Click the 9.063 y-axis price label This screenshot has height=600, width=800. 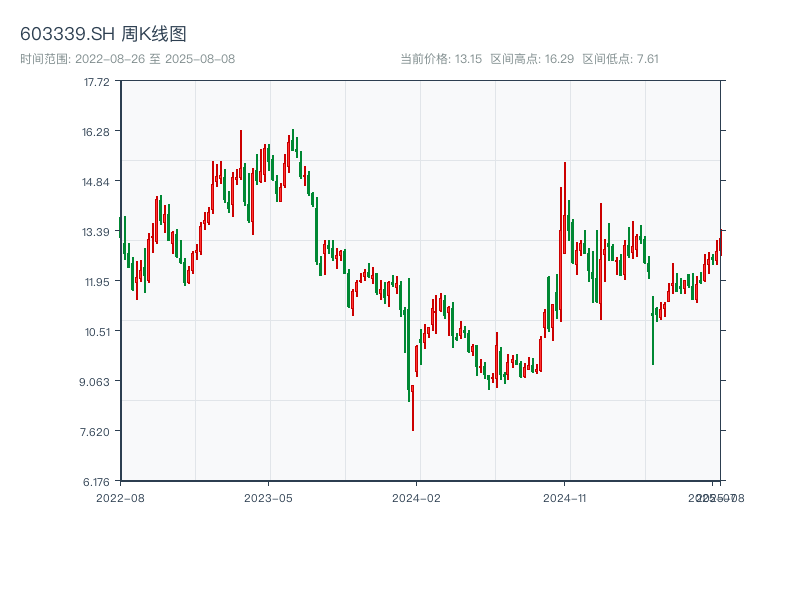(96, 382)
